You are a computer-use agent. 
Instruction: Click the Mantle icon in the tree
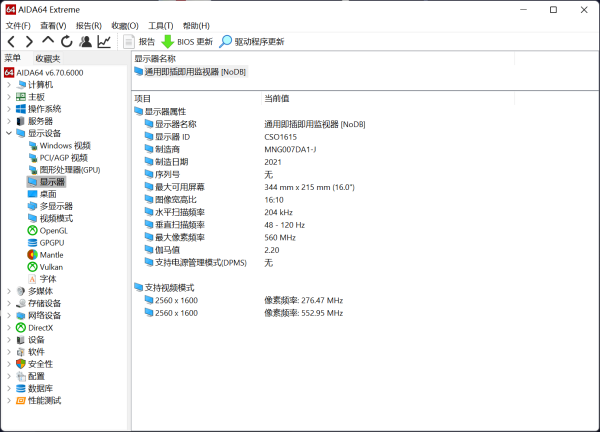coord(33,255)
